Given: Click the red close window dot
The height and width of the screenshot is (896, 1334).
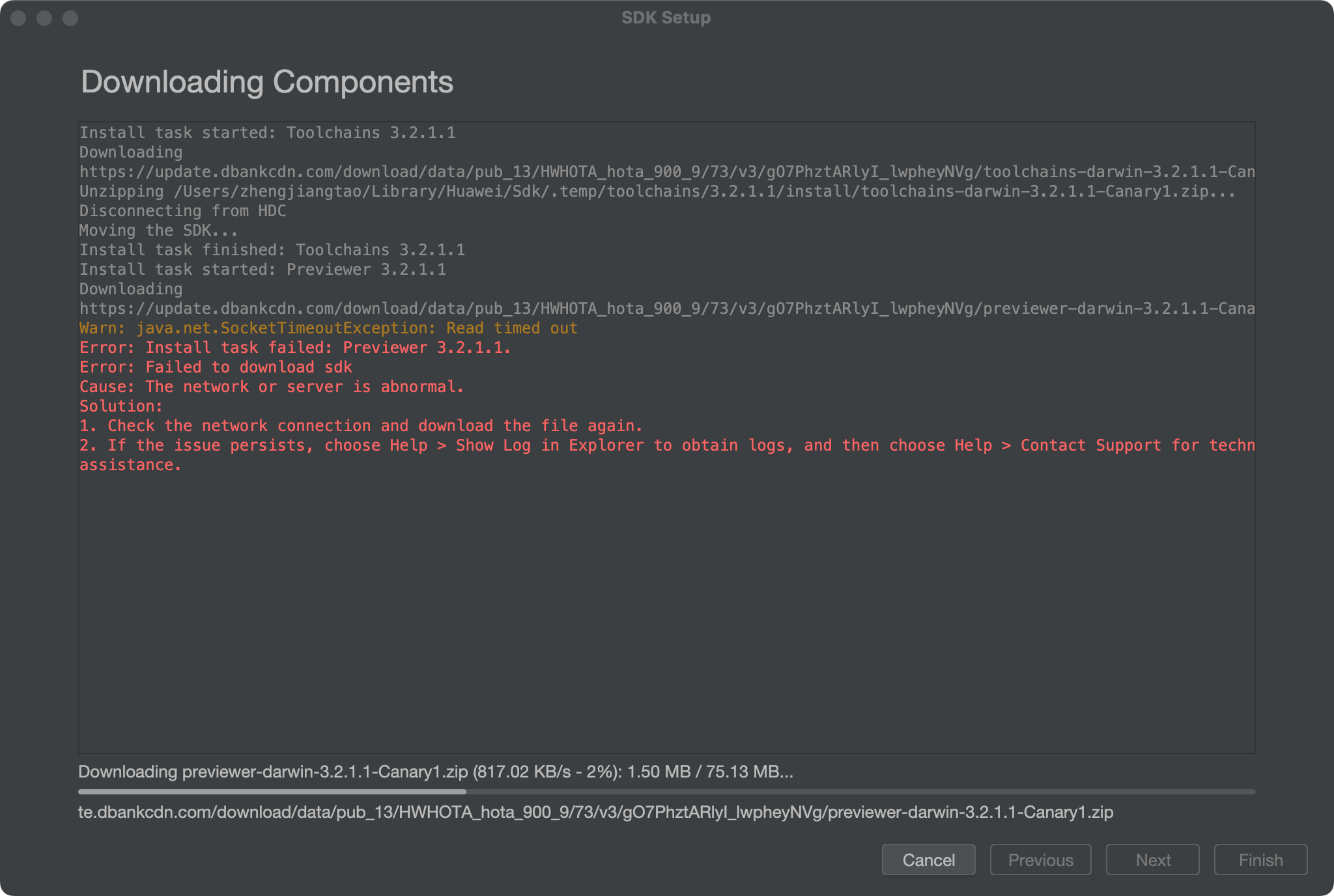Looking at the screenshot, I should [x=18, y=18].
